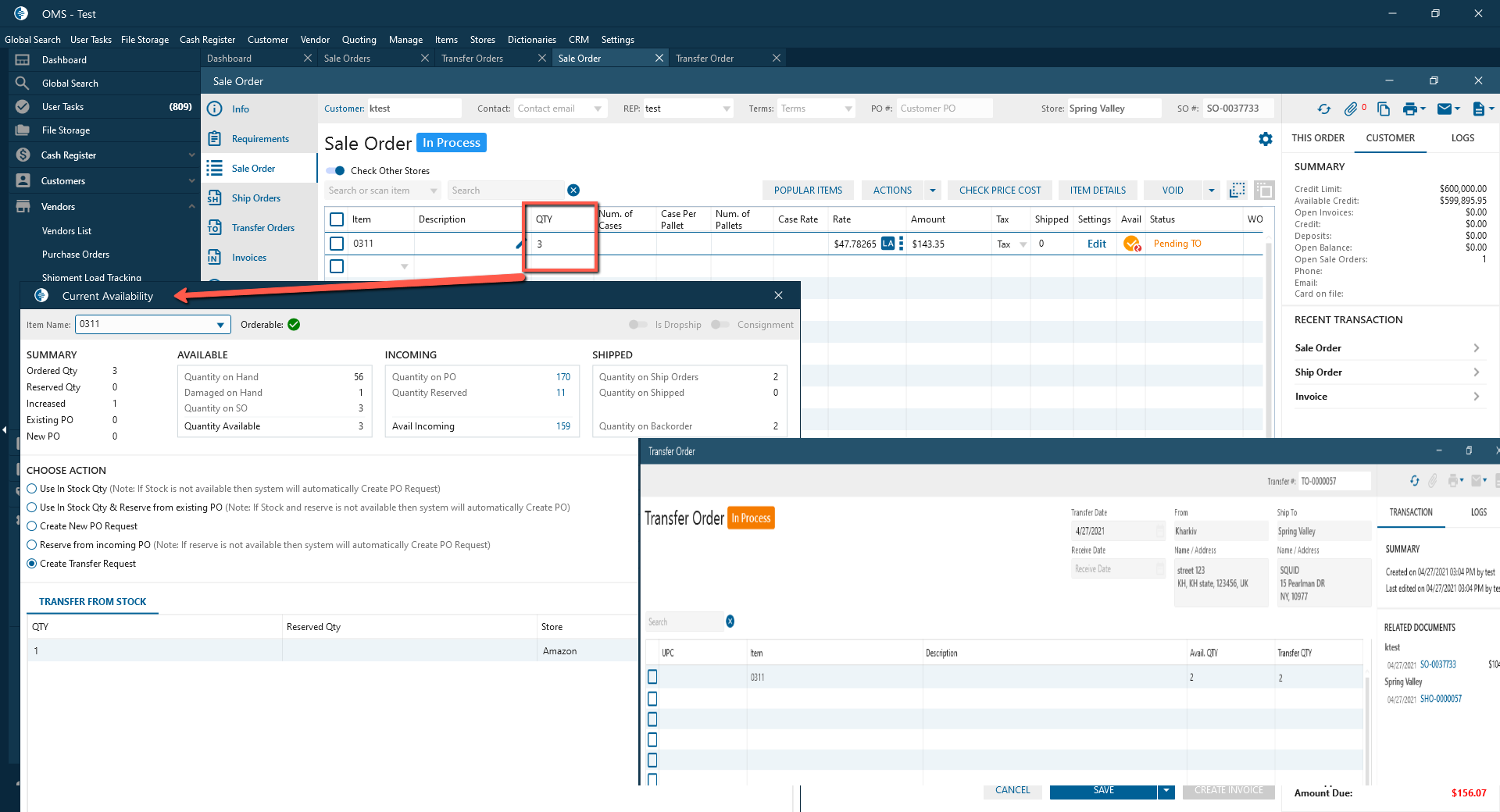Open the ACTIONS dropdown arrow

click(x=932, y=191)
